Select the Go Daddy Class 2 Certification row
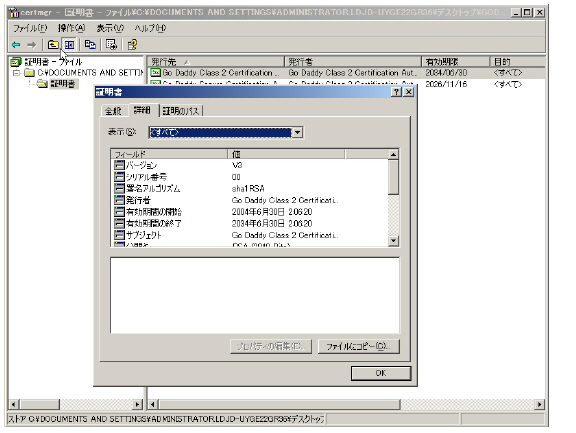The height and width of the screenshot is (433, 576). (345, 73)
